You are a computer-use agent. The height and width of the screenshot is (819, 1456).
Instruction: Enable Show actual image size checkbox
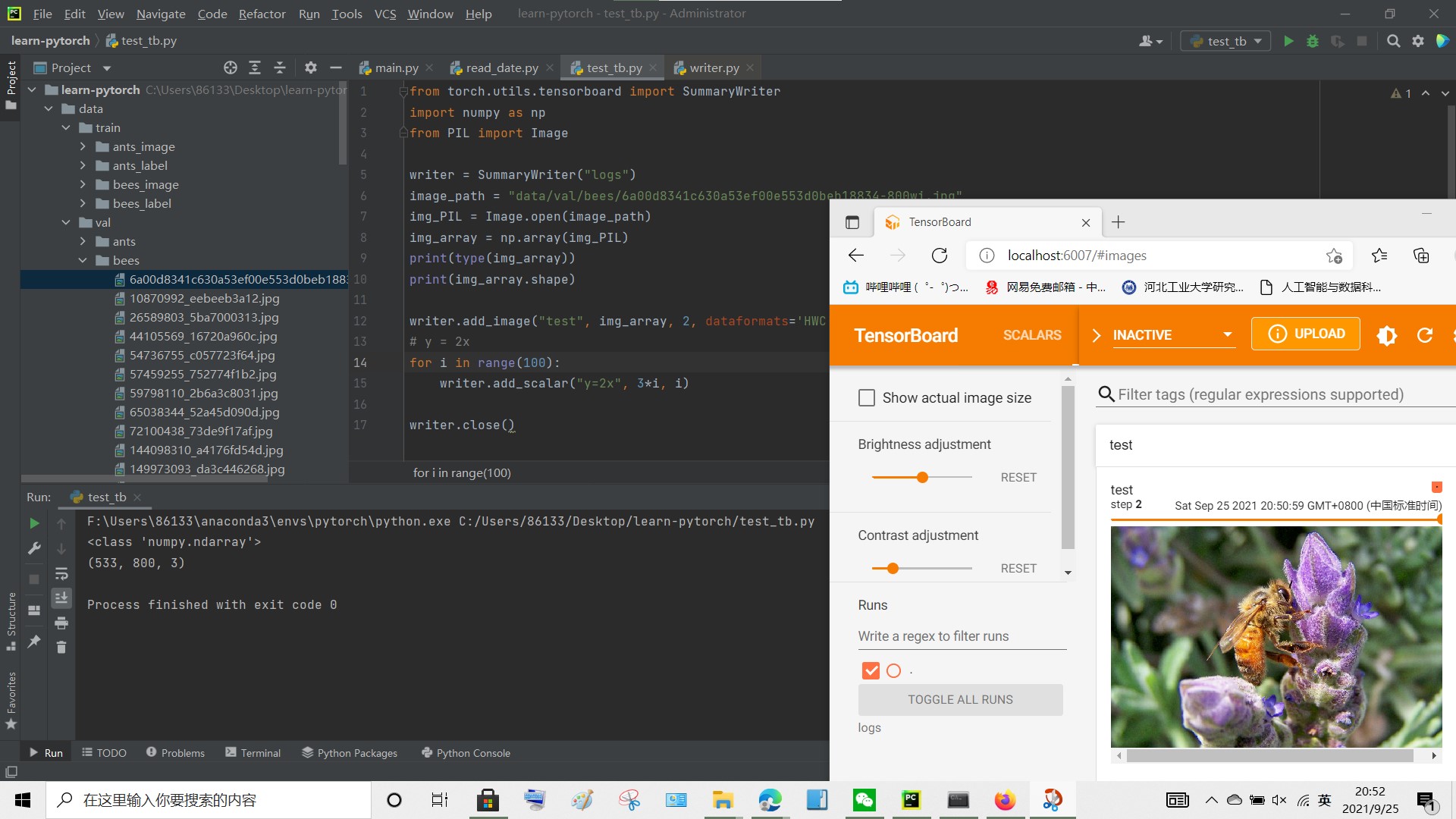[867, 398]
